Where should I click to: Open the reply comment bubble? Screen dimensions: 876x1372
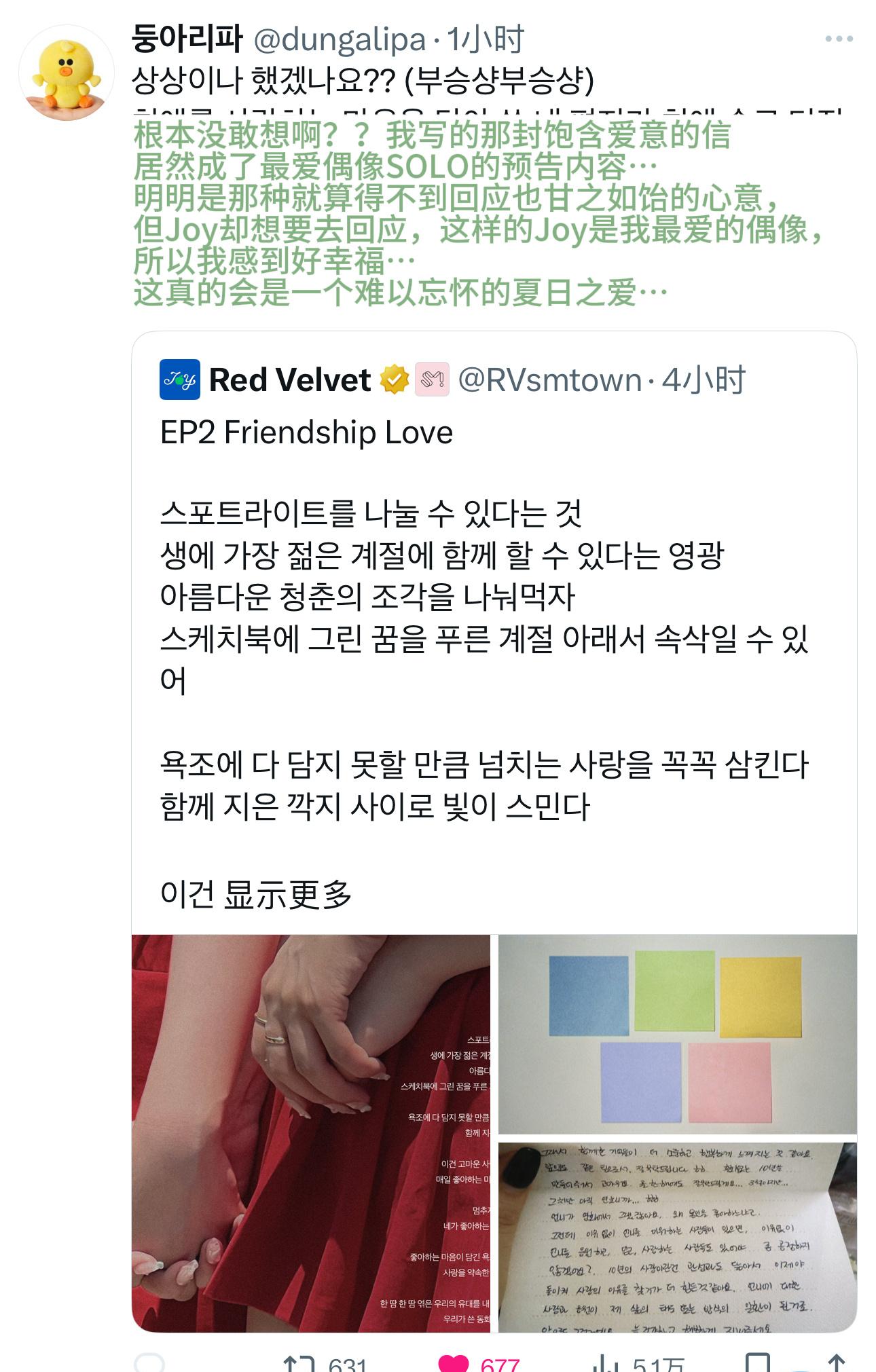149,1363
